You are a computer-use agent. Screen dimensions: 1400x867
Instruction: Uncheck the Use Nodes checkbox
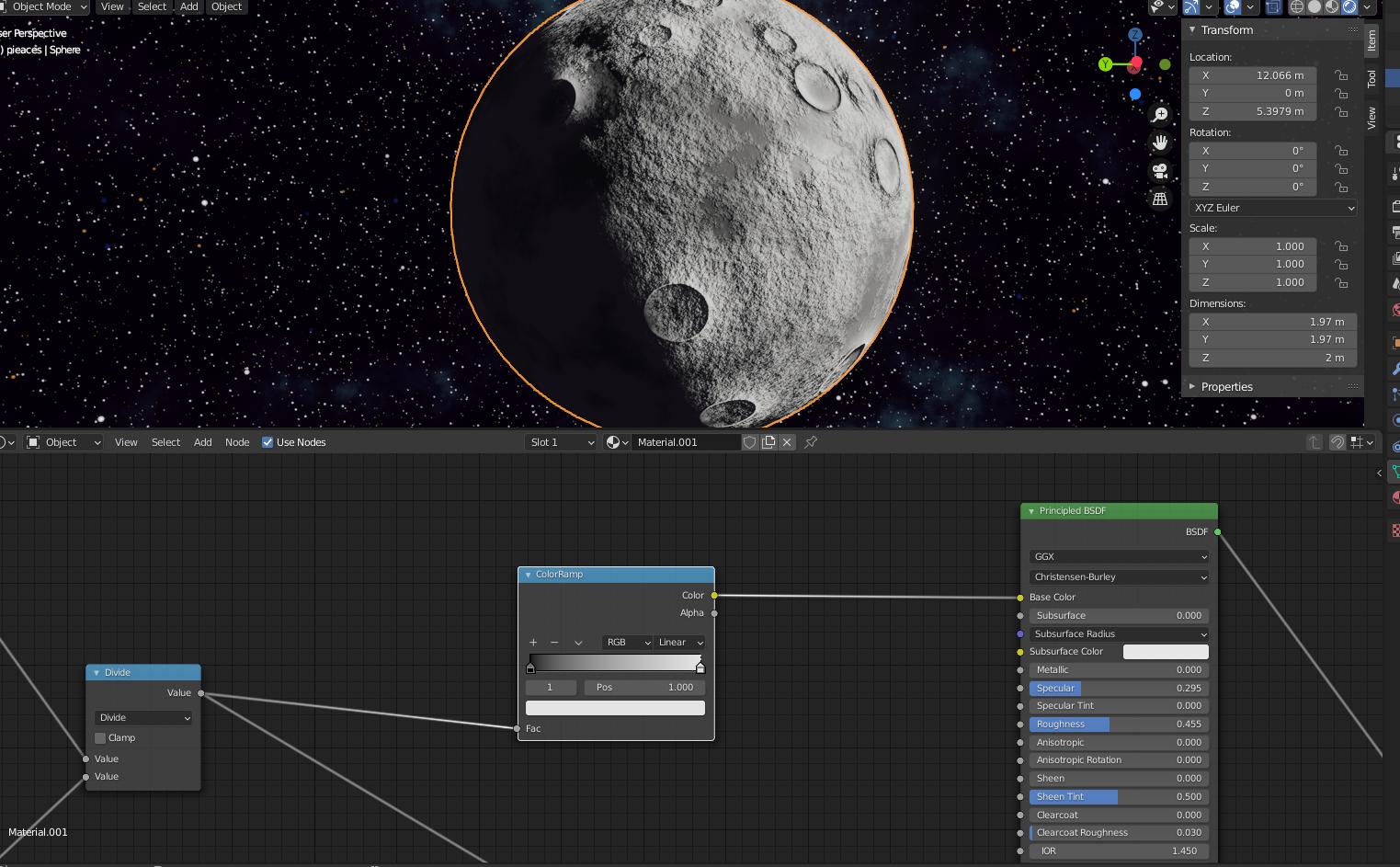point(267,442)
